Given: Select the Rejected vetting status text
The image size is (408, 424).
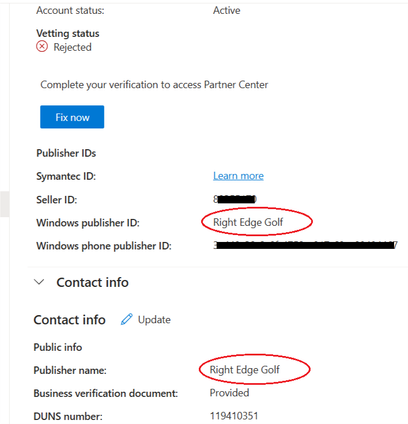Looking at the screenshot, I should [72, 47].
